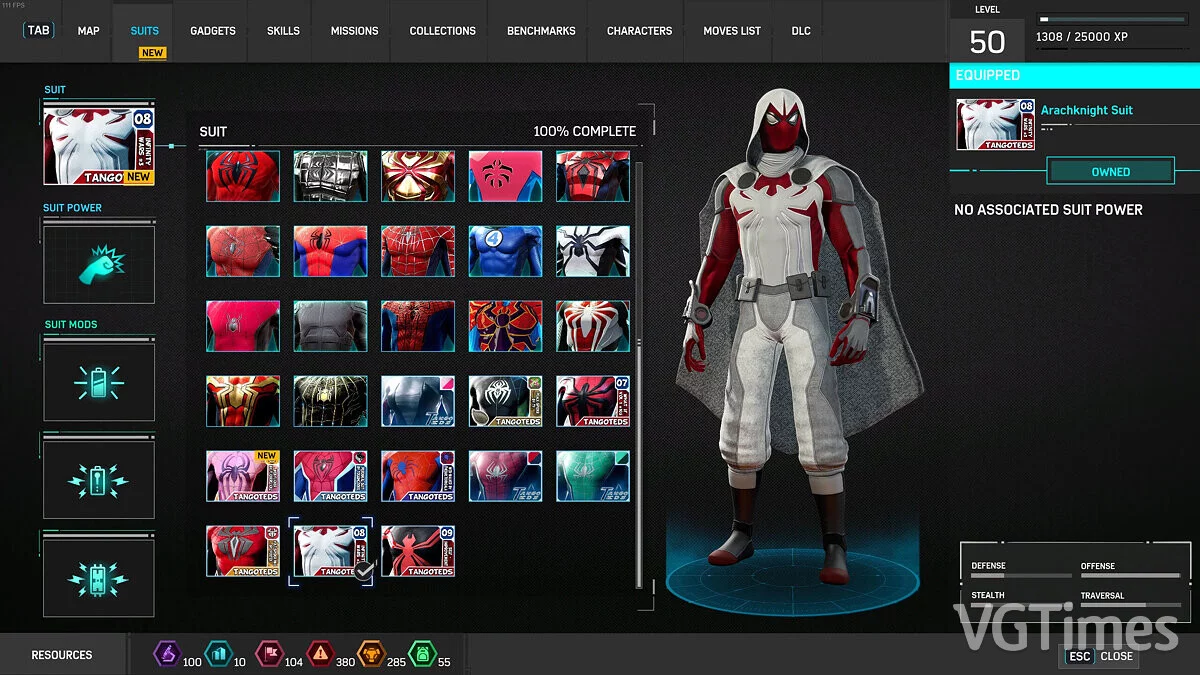Click the '100% COMPLETE' text

click(x=584, y=131)
